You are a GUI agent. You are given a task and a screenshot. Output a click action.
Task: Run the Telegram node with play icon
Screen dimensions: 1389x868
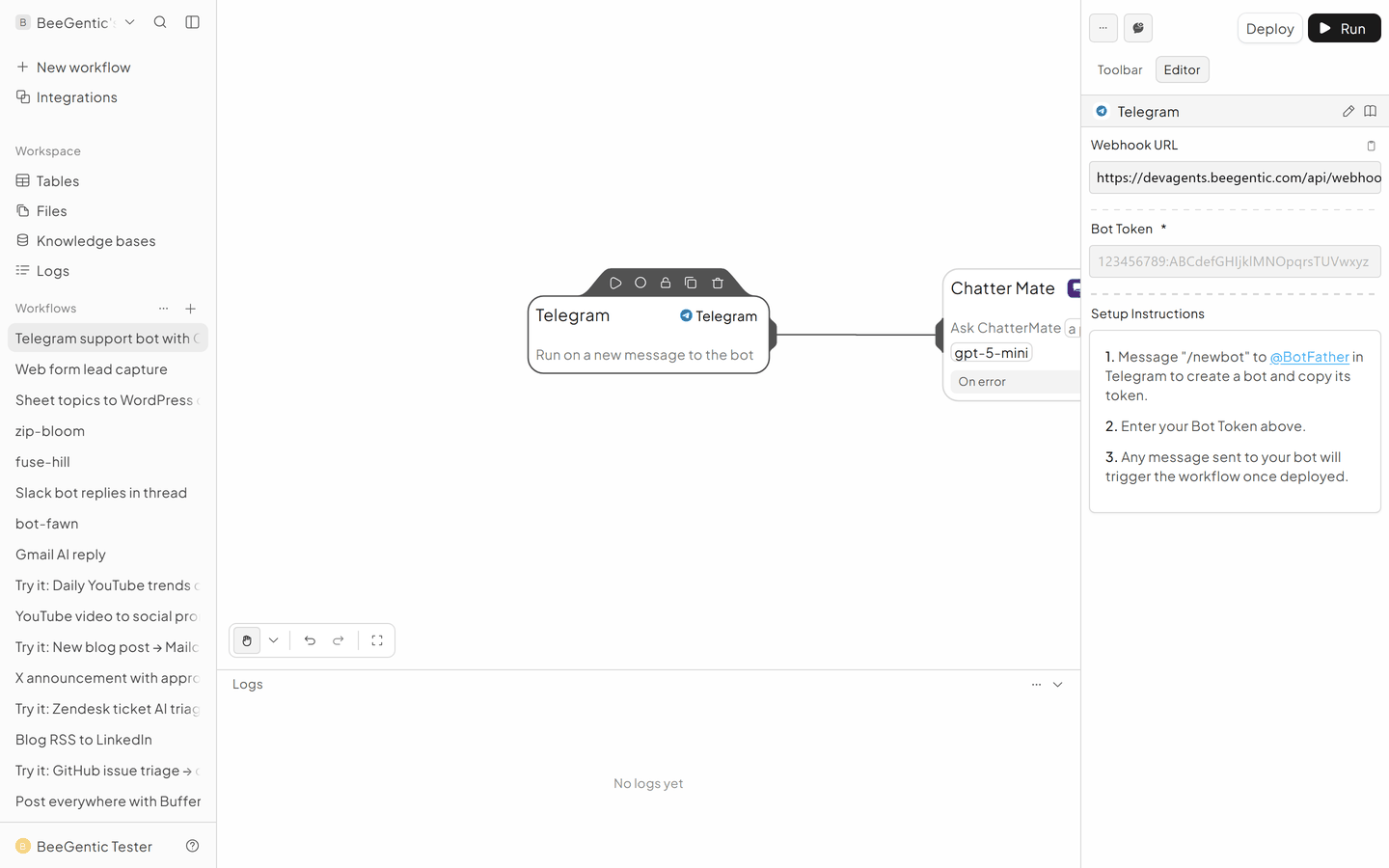pyautogui.click(x=615, y=283)
